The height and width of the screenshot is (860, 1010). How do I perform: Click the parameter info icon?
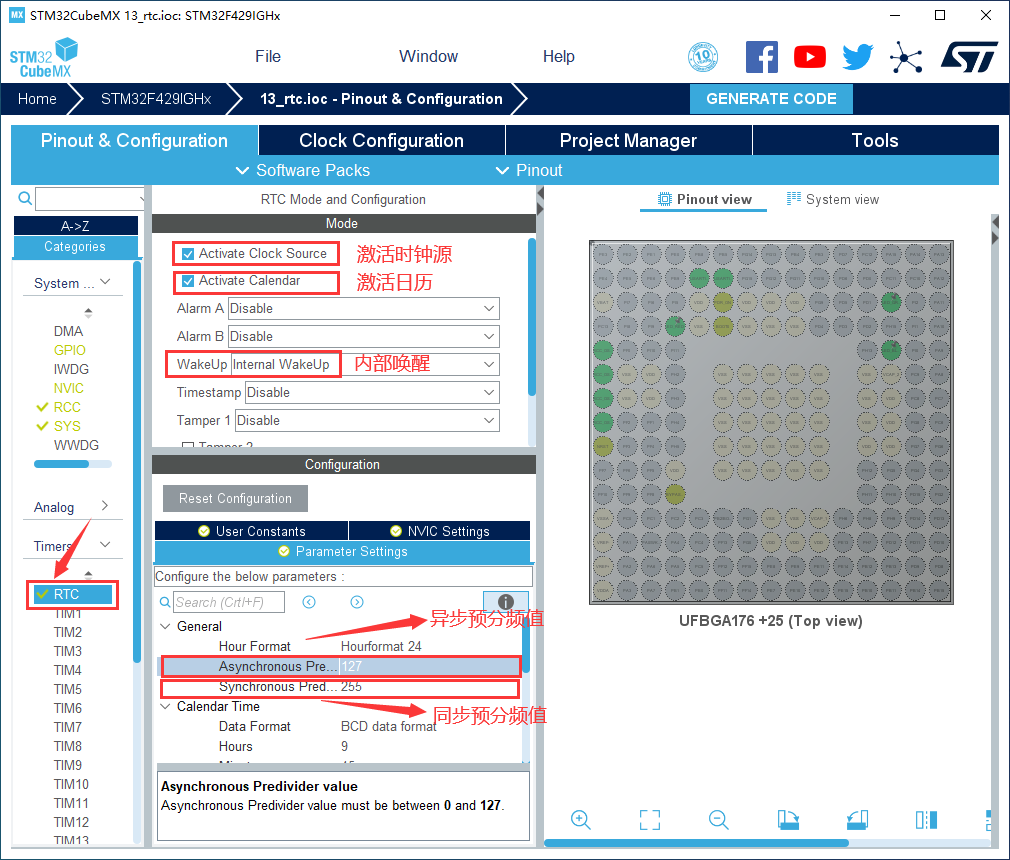(506, 601)
